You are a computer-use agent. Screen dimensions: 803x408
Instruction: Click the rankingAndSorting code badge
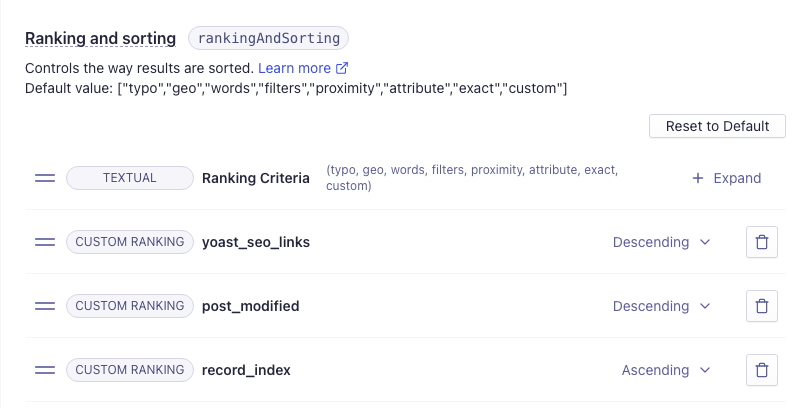pos(269,38)
